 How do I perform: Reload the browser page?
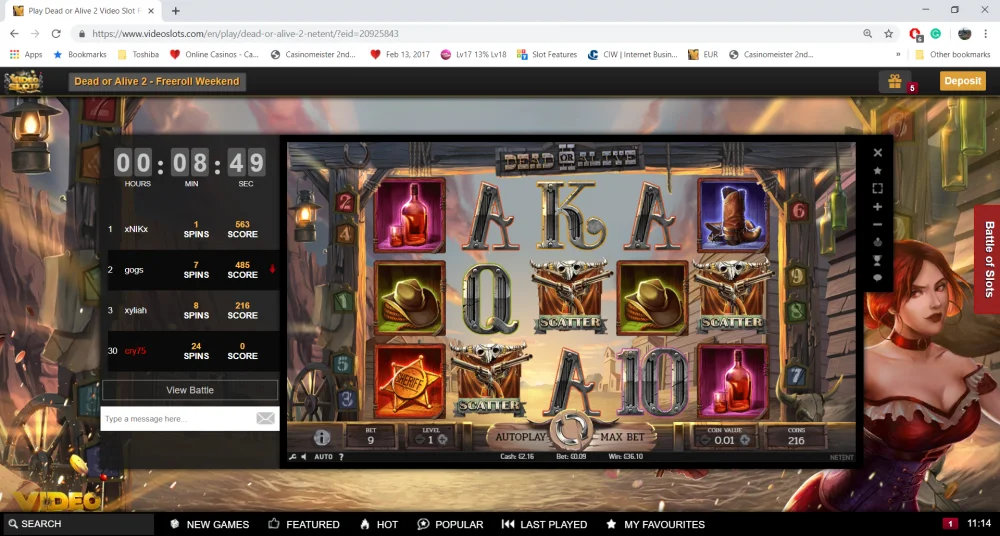tap(56, 33)
